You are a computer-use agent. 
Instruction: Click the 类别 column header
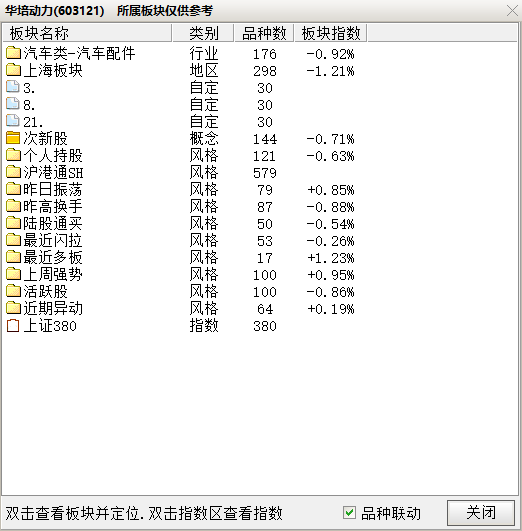(203, 33)
